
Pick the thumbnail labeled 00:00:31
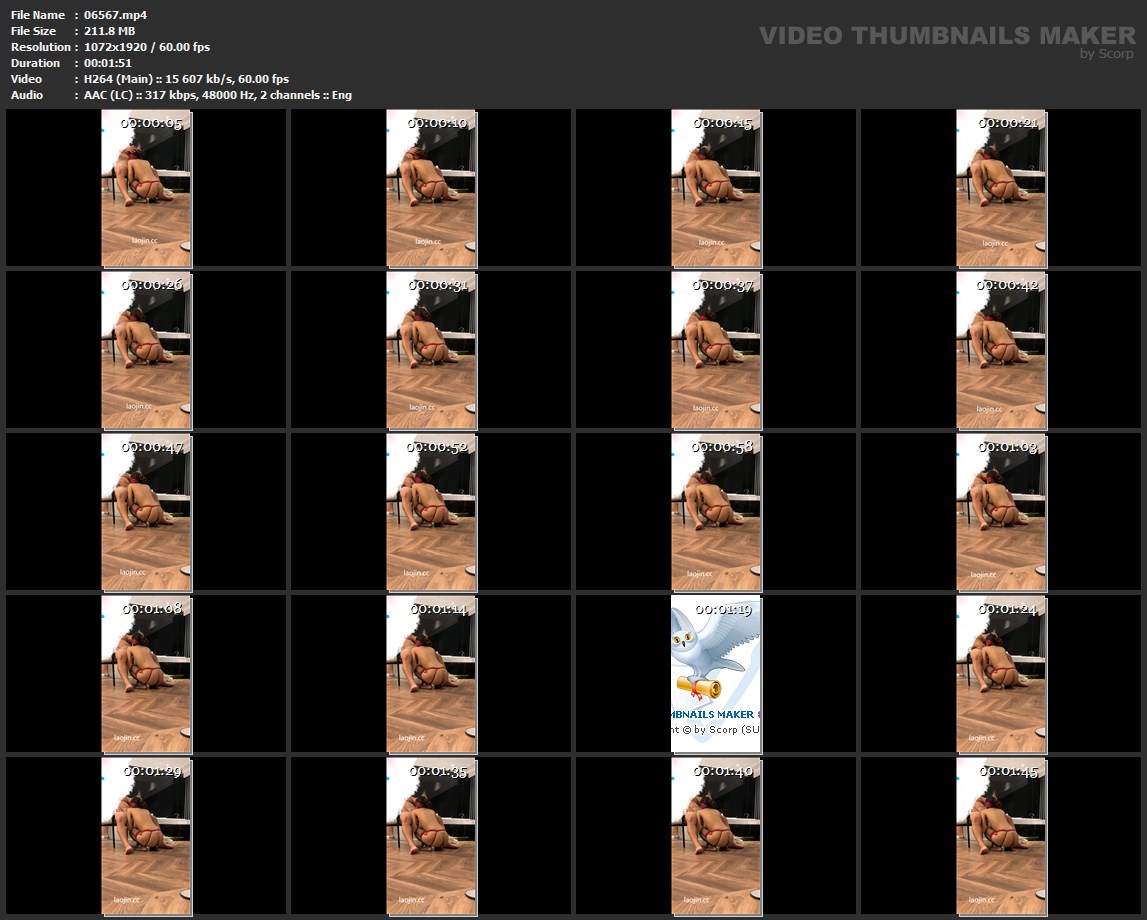pyautogui.click(x=431, y=350)
